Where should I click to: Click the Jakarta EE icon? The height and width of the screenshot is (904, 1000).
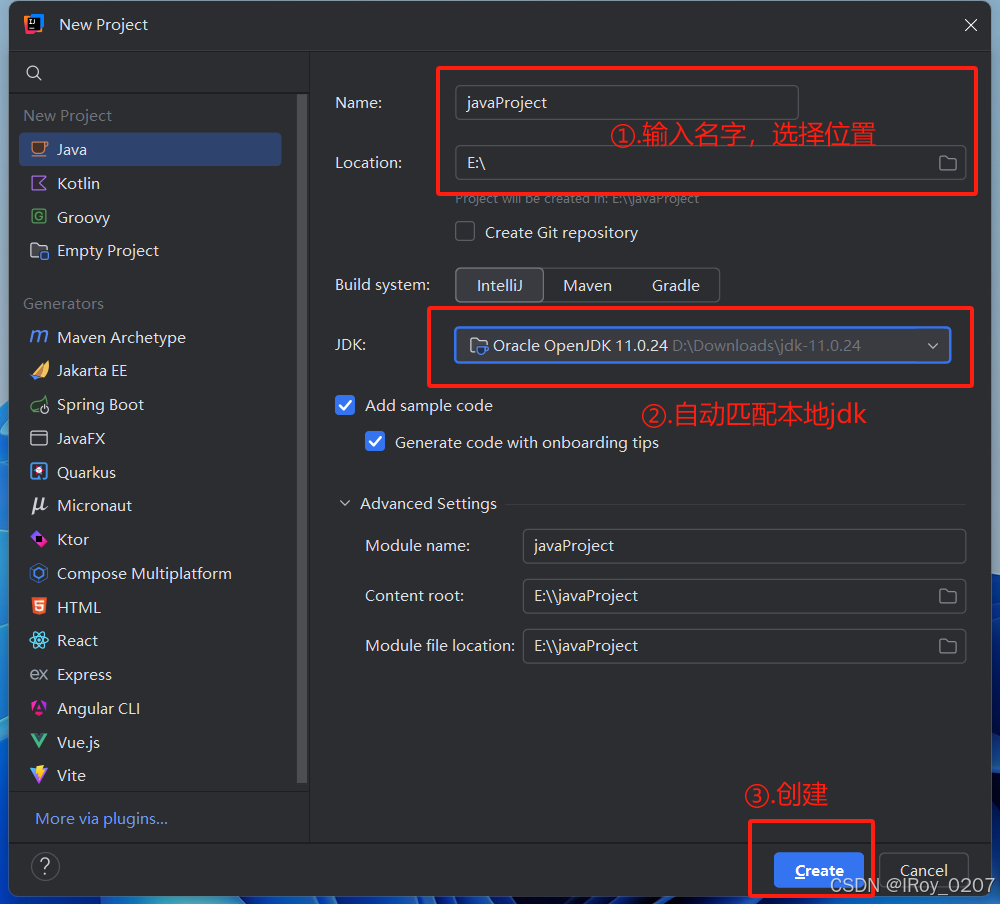tap(39, 371)
